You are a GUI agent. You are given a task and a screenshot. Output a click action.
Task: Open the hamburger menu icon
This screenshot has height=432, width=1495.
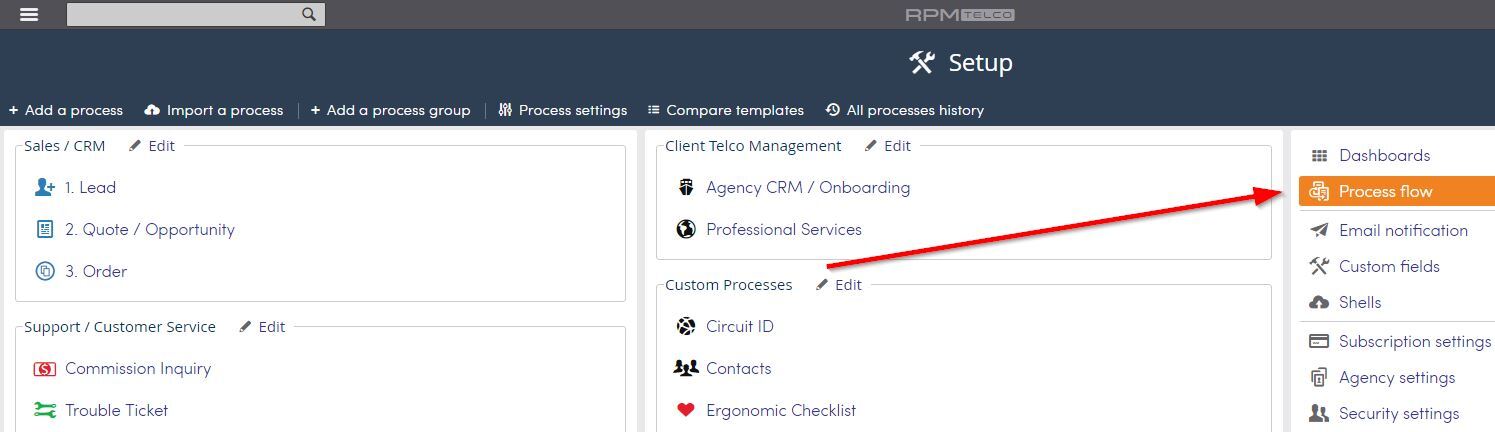click(29, 14)
